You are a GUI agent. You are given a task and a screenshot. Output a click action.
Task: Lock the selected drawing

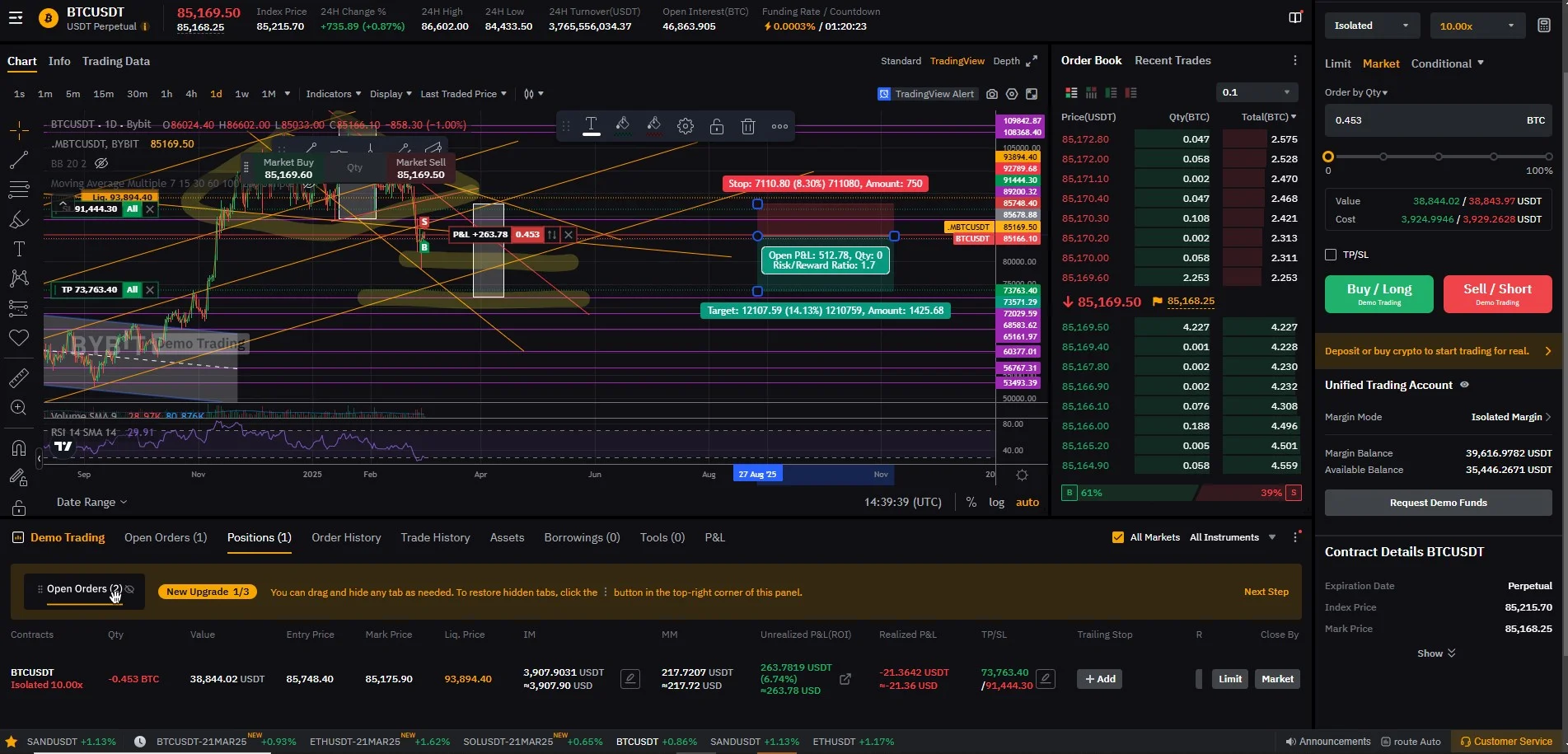[x=717, y=126]
